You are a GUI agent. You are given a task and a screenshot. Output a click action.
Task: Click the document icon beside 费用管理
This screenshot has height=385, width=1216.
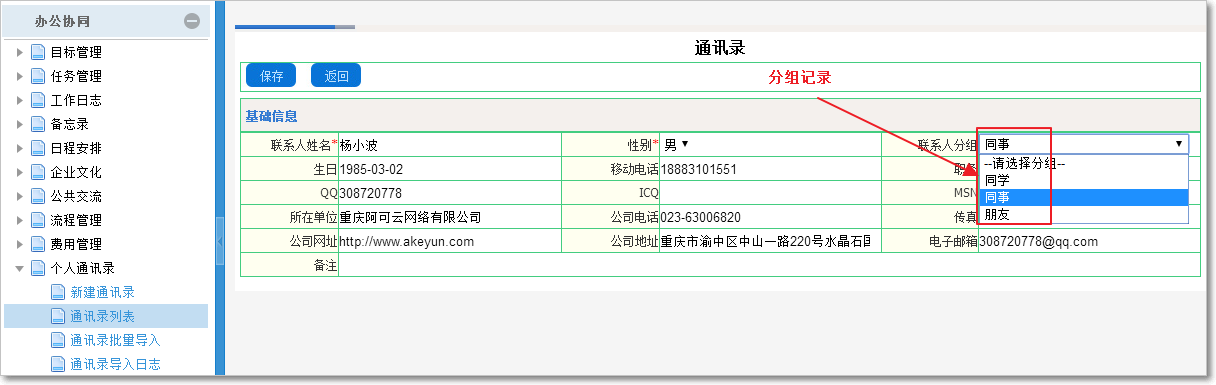coord(38,244)
